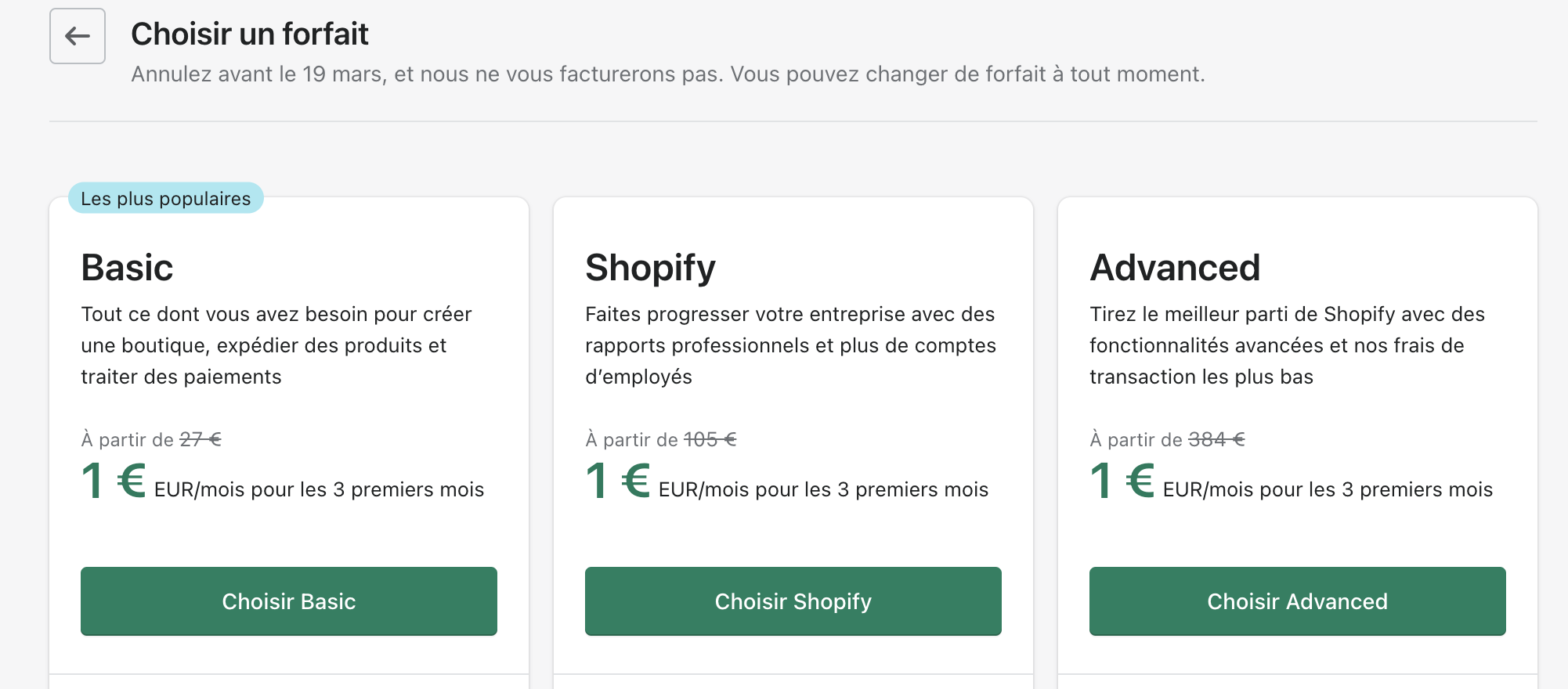The height and width of the screenshot is (689, 1568).
Task: Click the Shopify plan heading
Action: click(x=650, y=268)
